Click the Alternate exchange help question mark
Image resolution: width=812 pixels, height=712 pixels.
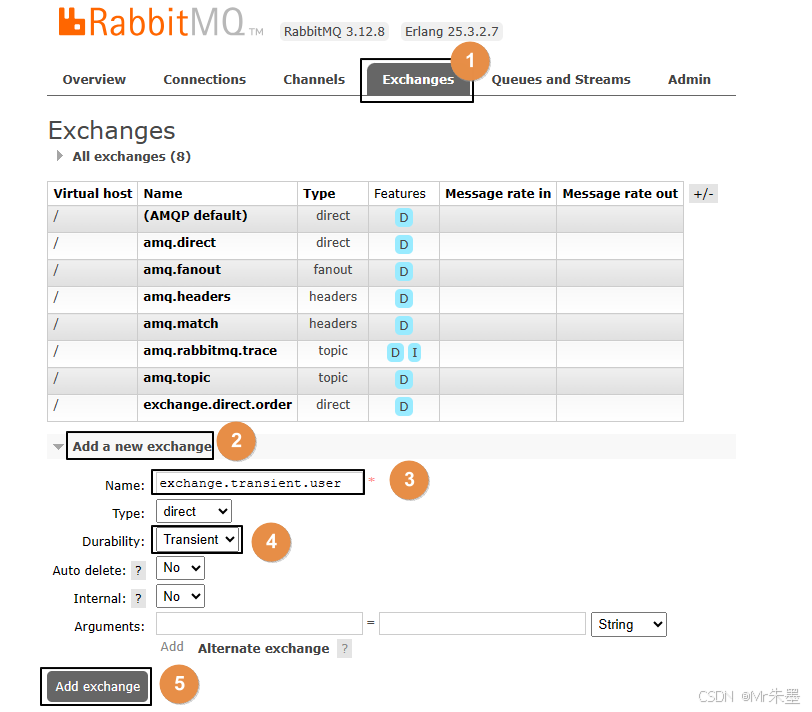coord(344,648)
